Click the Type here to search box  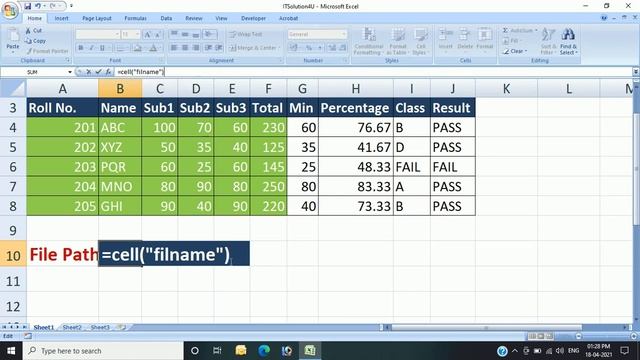[x=103, y=351]
